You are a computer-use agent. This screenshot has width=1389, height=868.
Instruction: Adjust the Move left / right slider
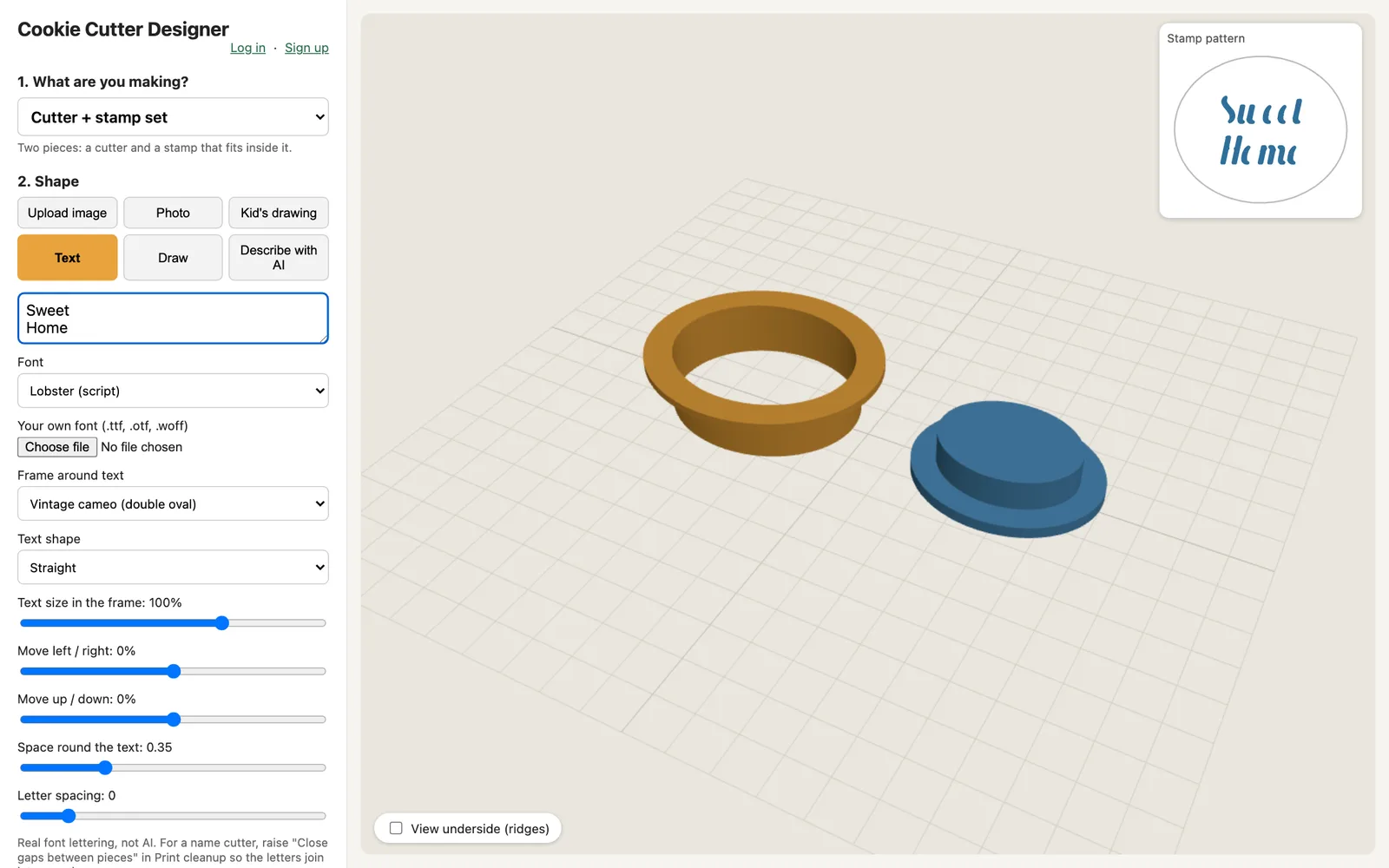point(173,671)
